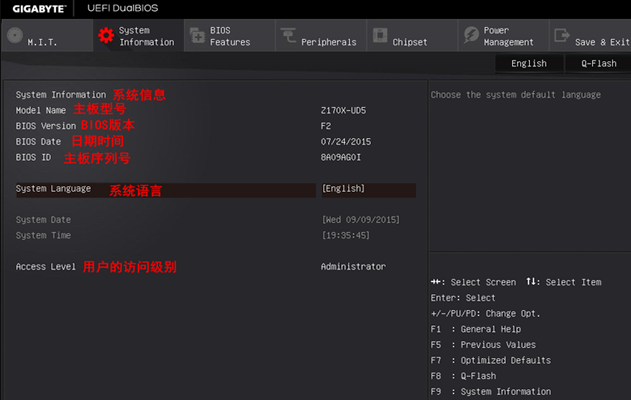Viewport: 631px width, 400px height.
Task: Switch to System Information tab
Action: (138, 36)
